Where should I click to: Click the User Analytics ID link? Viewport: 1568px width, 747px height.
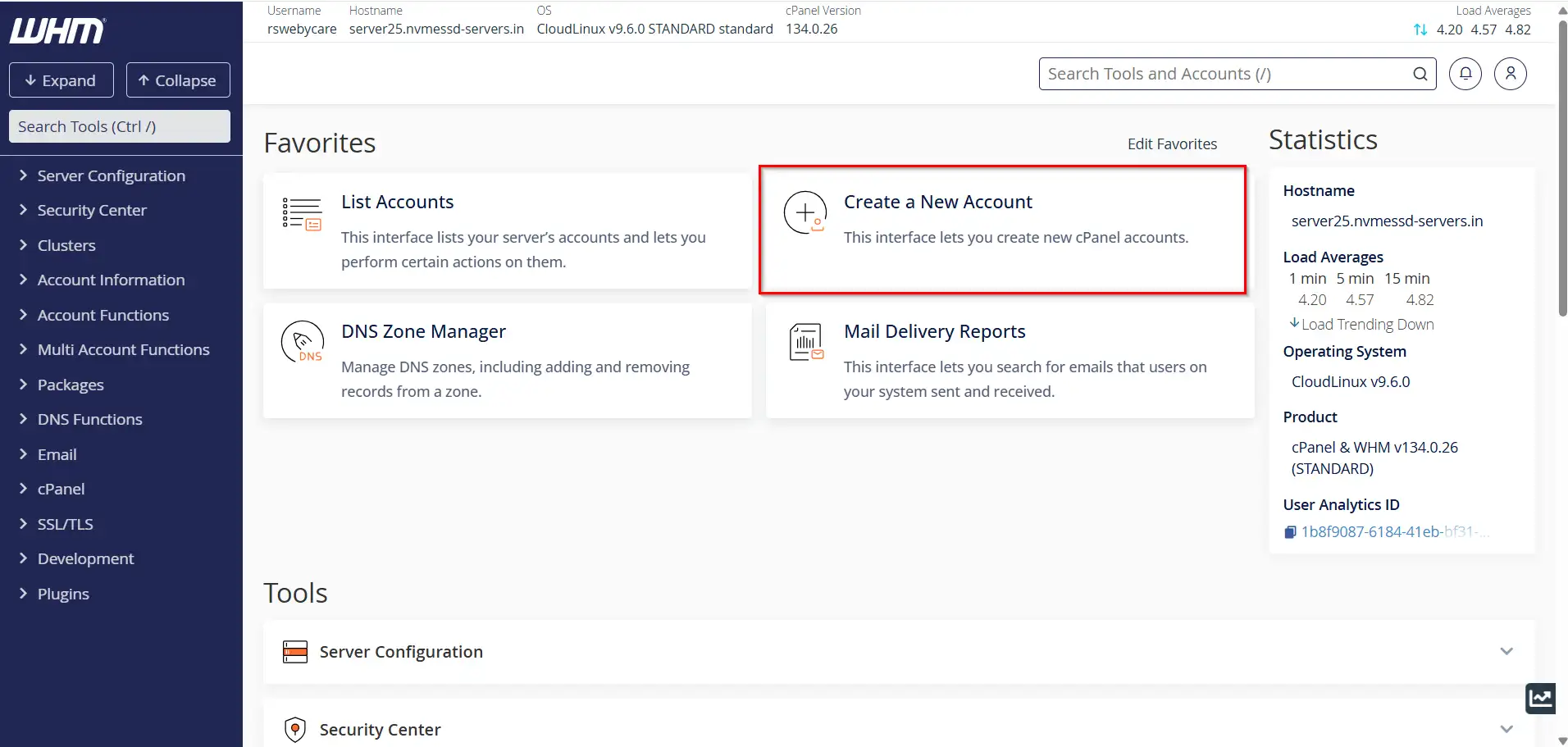point(1395,532)
